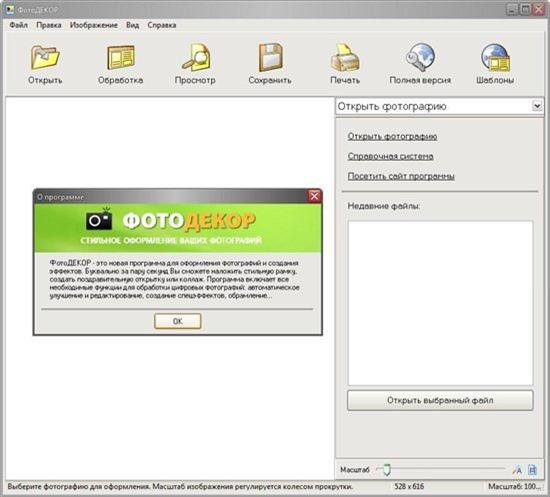Screen dimensions: 550x497
Task: Click the 528 x 616 size in status bar
Action: (x=409, y=486)
